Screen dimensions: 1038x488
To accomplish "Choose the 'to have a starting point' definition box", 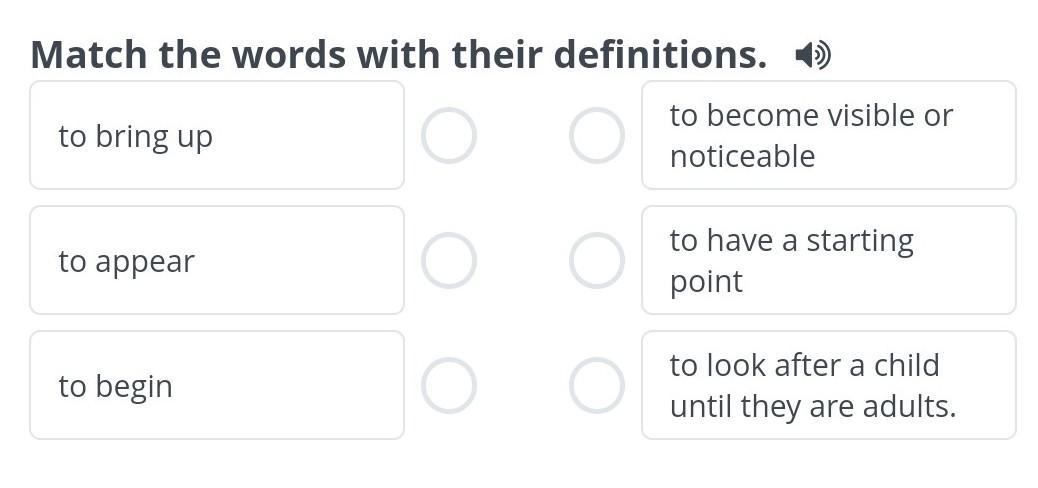I will pos(828,261).
